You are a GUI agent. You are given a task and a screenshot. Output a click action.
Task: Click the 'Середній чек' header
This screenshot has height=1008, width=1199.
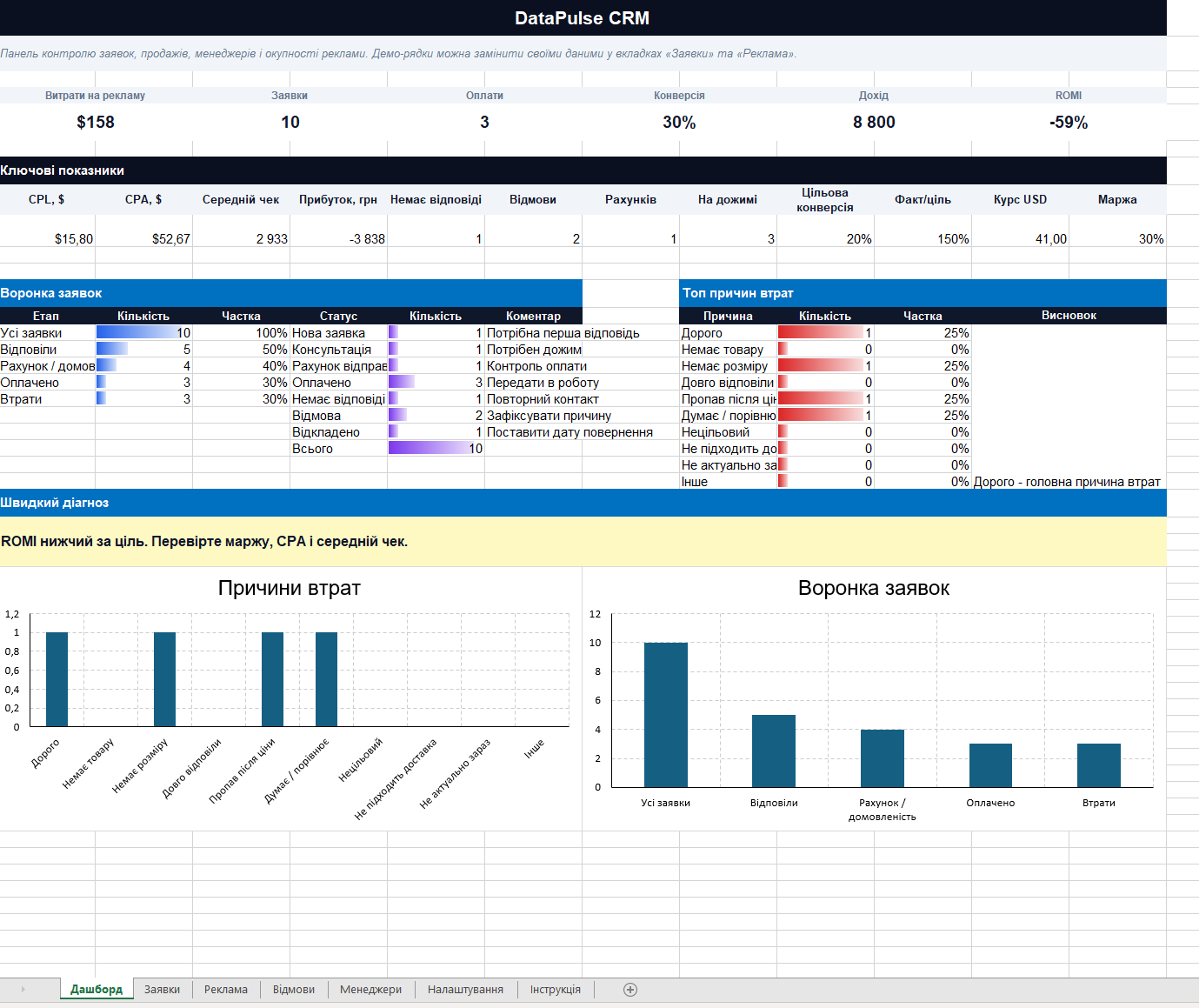point(241,199)
